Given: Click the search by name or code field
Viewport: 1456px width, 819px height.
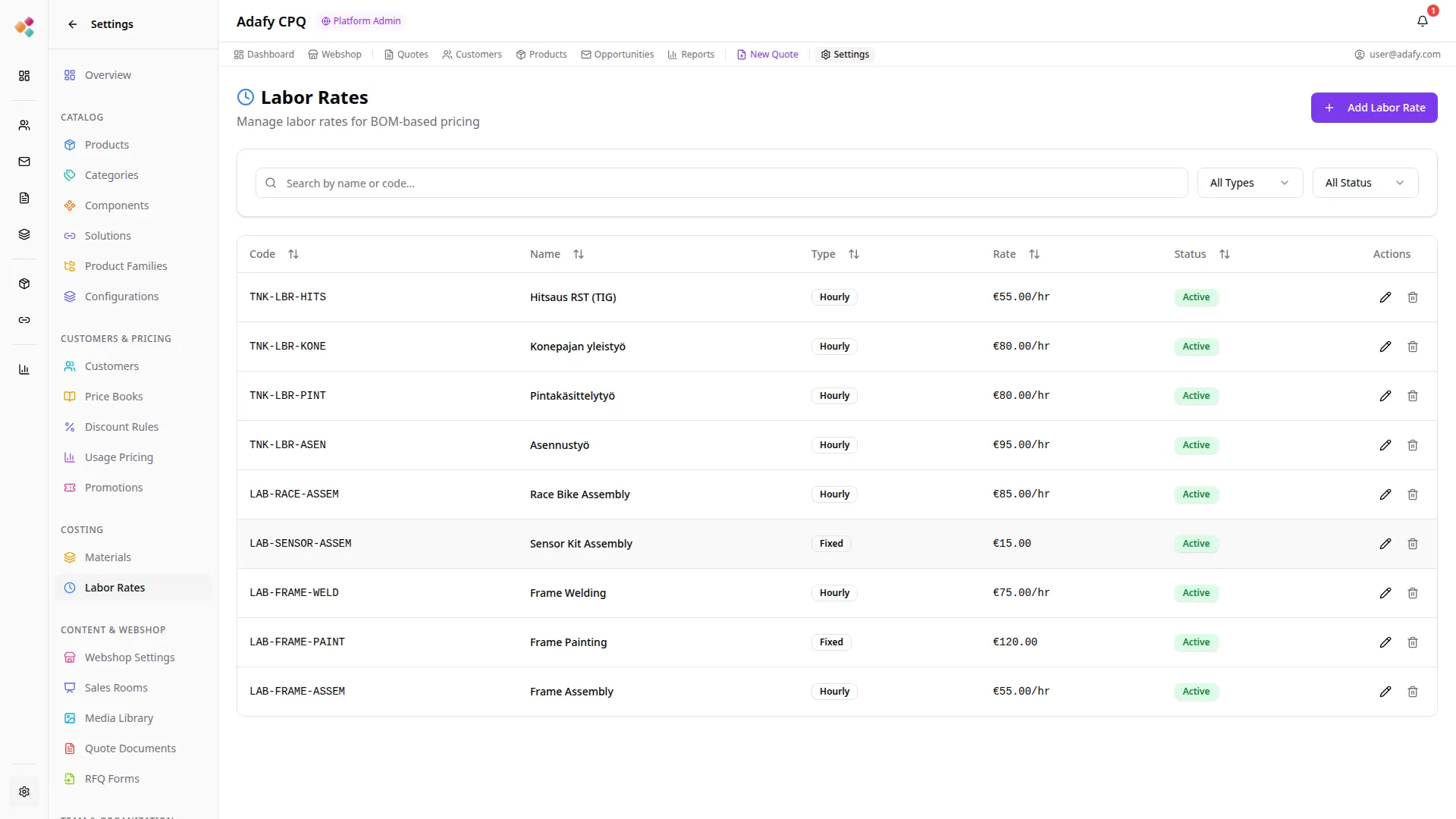Looking at the screenshot, I should [x=720, y=184].
